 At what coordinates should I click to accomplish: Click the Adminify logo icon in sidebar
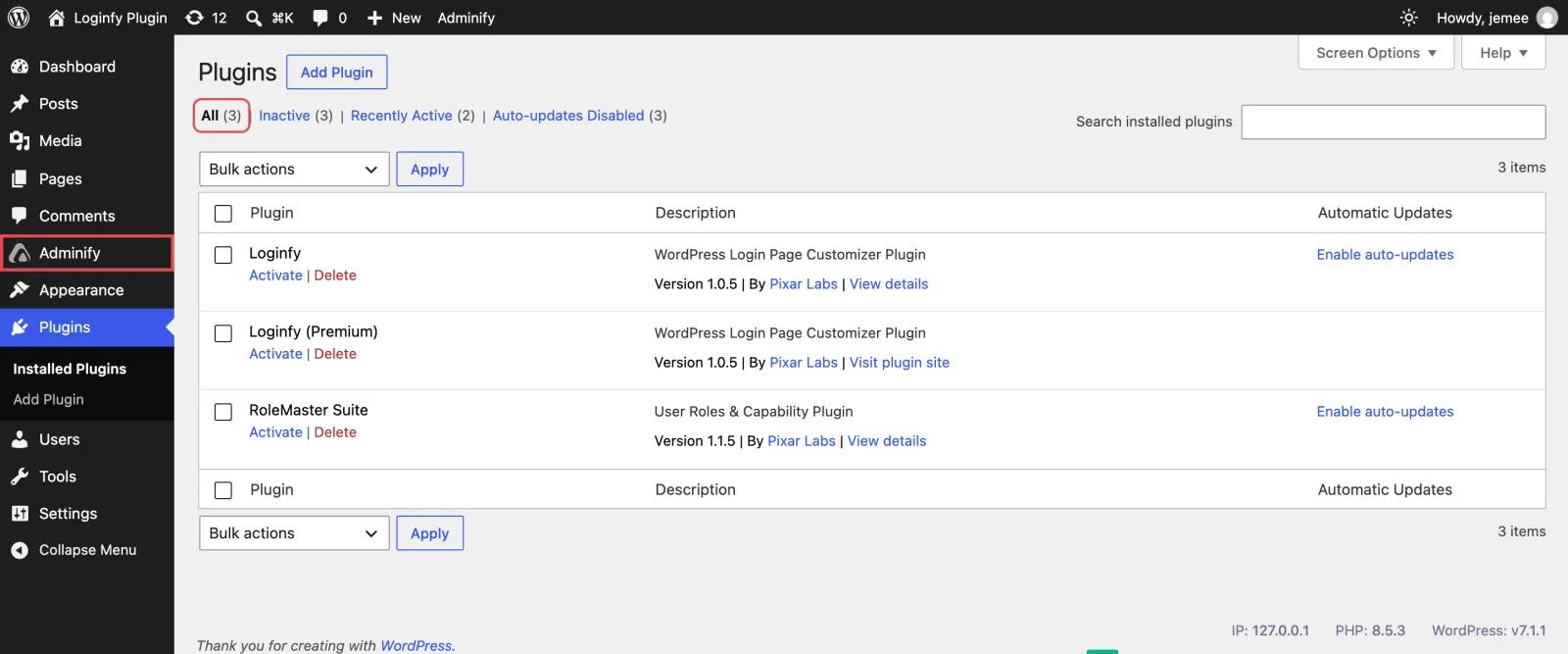point(20,253)
